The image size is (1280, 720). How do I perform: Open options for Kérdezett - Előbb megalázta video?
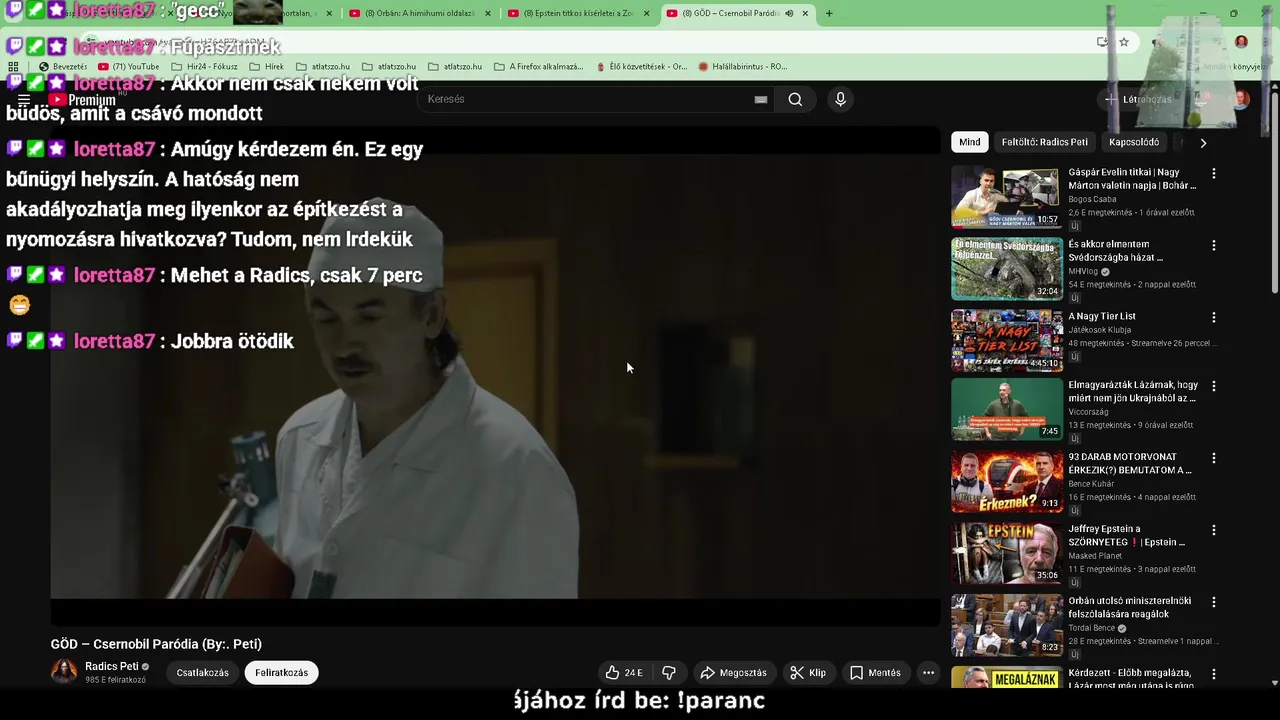click(x=1214, y=674)
